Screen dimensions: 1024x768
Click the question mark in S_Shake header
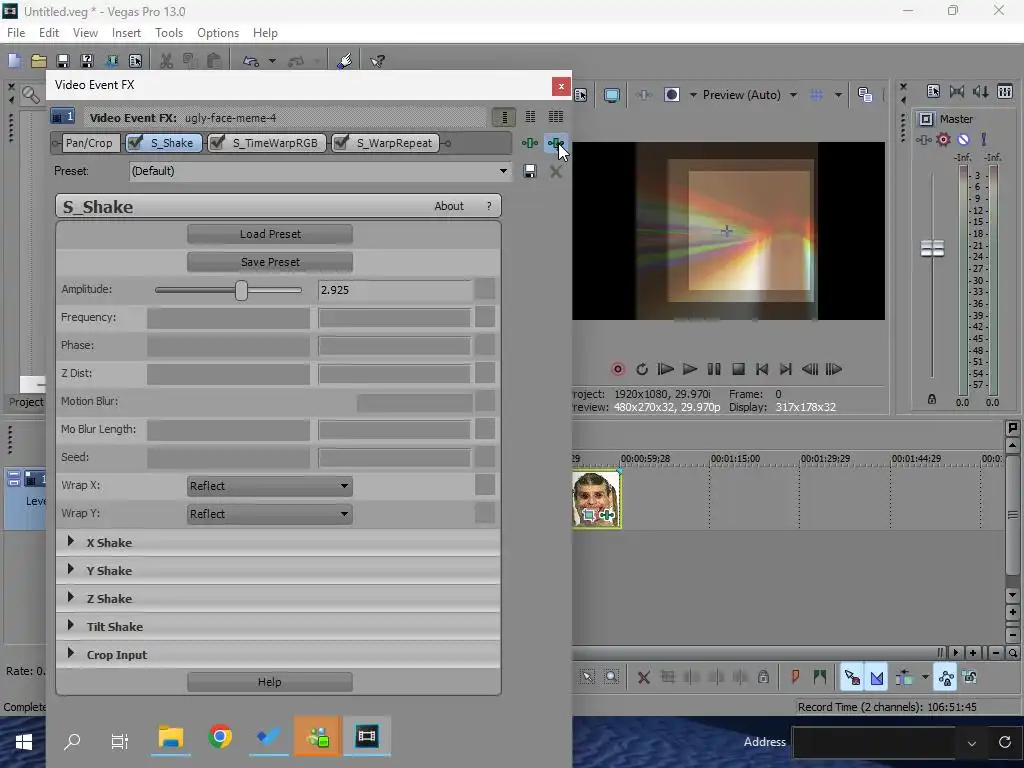[488, 206]
